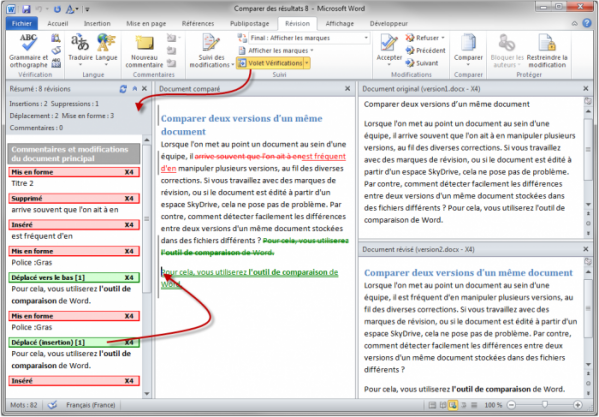Click the Redo (repeat) icon in quick access toolbar
Viewport: 599px width, 417px height.
click(x=57, y=9)
